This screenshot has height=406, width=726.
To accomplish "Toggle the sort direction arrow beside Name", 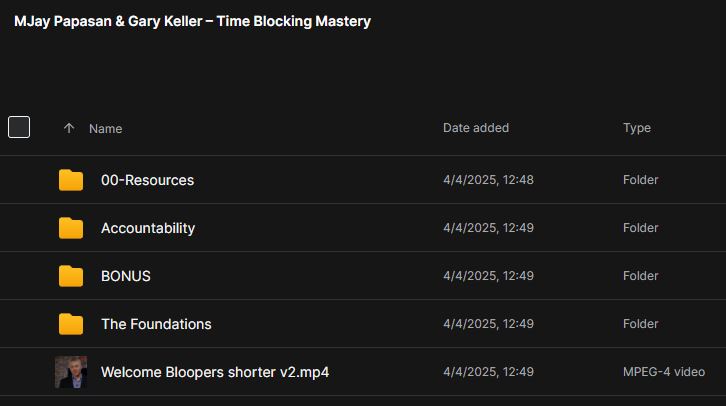I will point(69,128).
